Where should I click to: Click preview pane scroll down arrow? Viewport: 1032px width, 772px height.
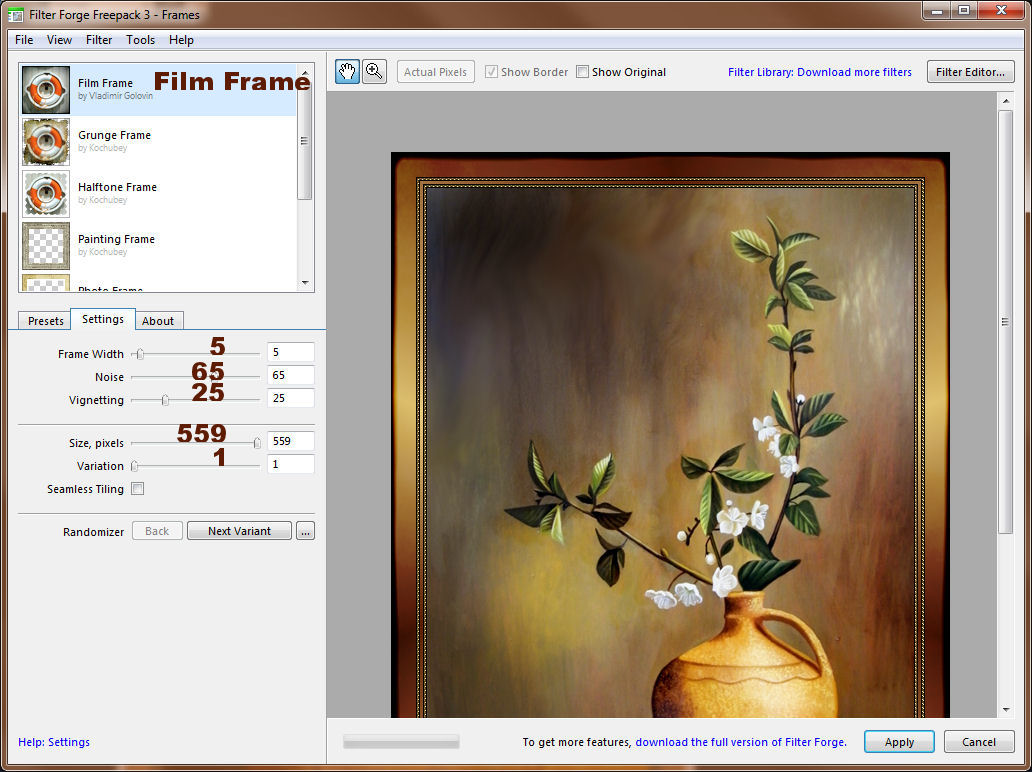click(1005, 709)
